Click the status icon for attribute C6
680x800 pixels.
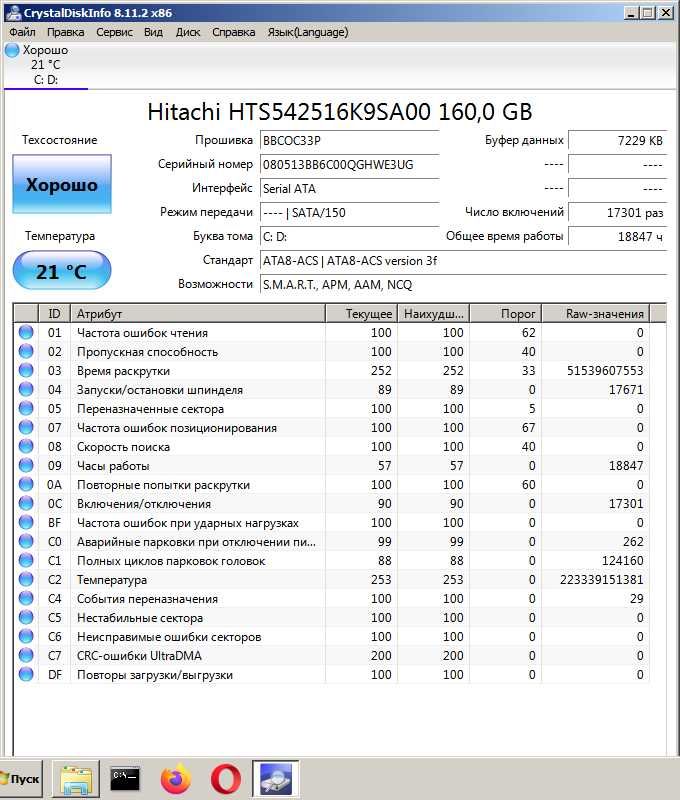26,636
